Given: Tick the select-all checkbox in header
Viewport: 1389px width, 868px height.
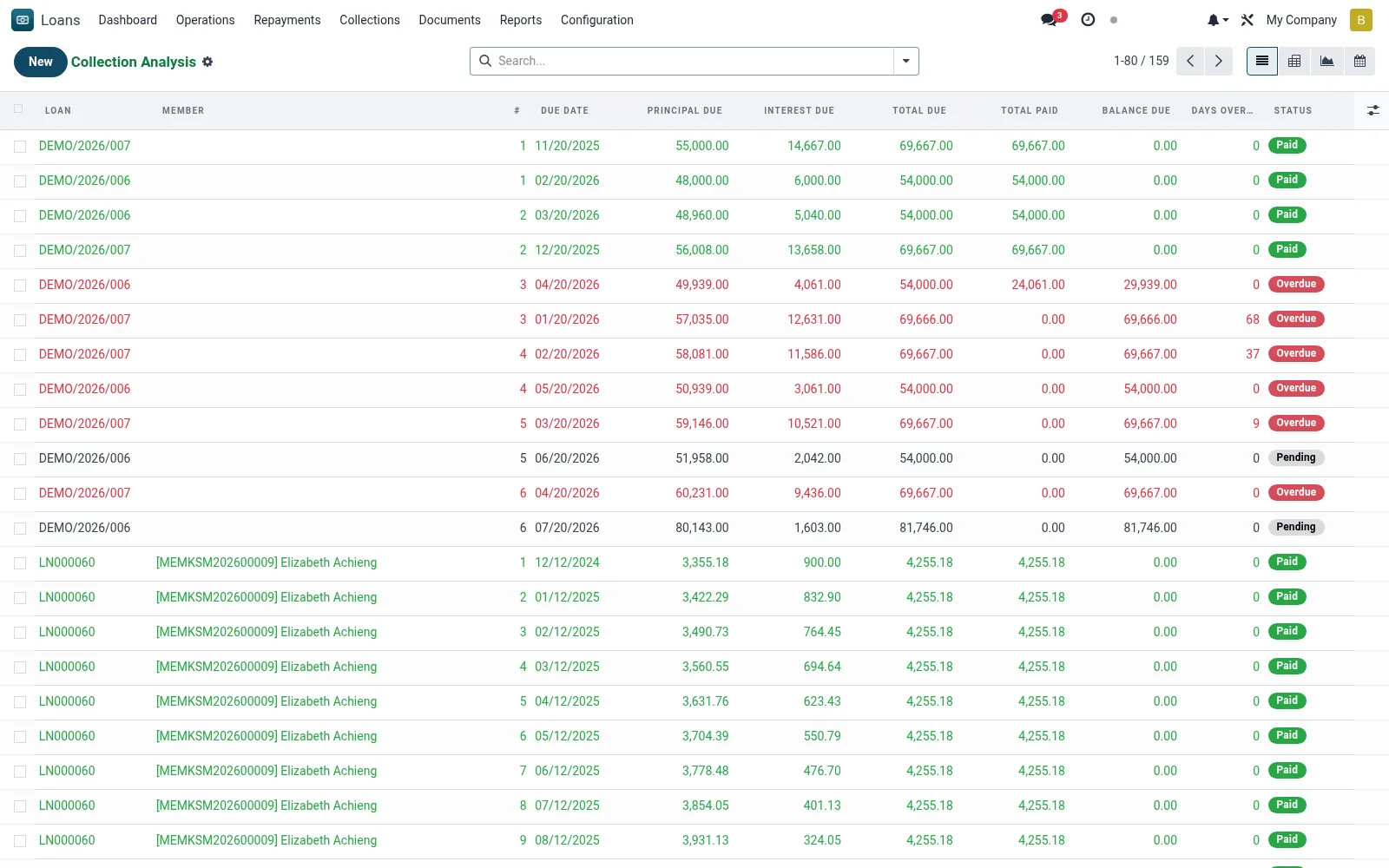Looking at the screenshot, I should pos(19,109).
